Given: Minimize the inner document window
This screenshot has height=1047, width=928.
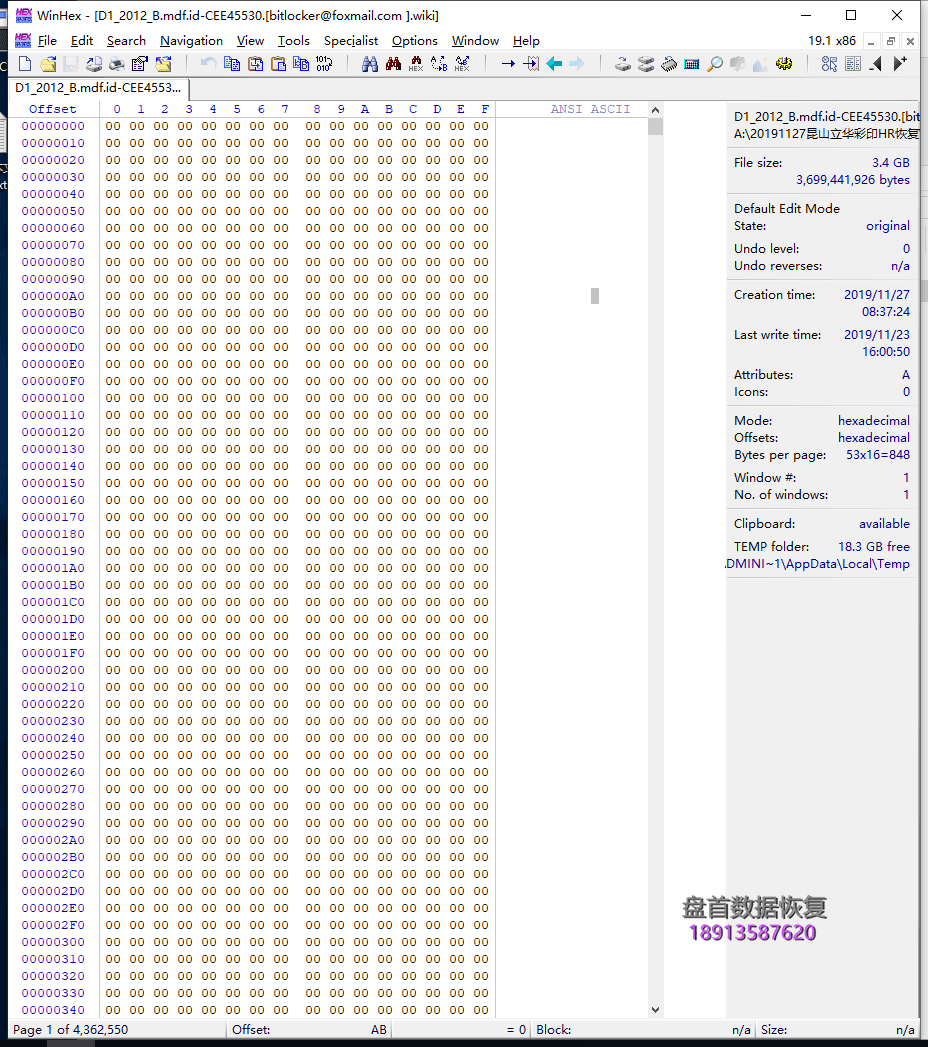Looking at the screenshot, I should (x=871, y=41).
